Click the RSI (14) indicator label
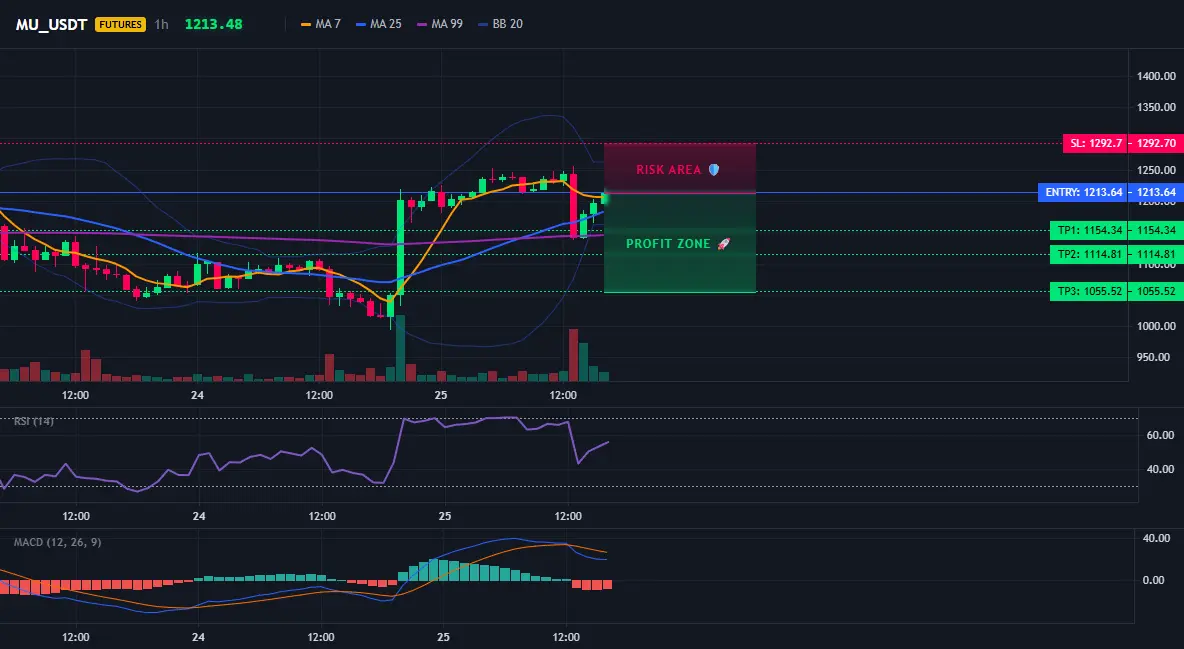The image size is (1184, 649). pos(34,421)
